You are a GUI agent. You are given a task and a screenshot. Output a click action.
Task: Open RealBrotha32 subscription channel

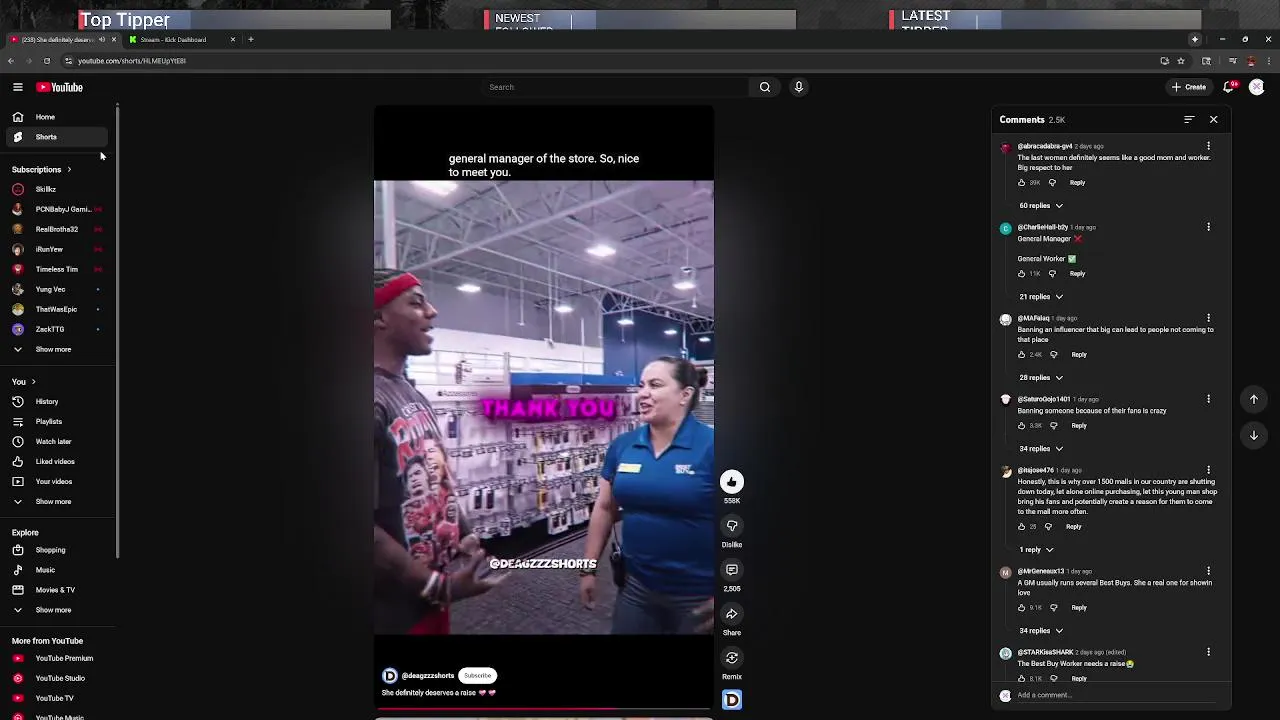click(56, 230)
